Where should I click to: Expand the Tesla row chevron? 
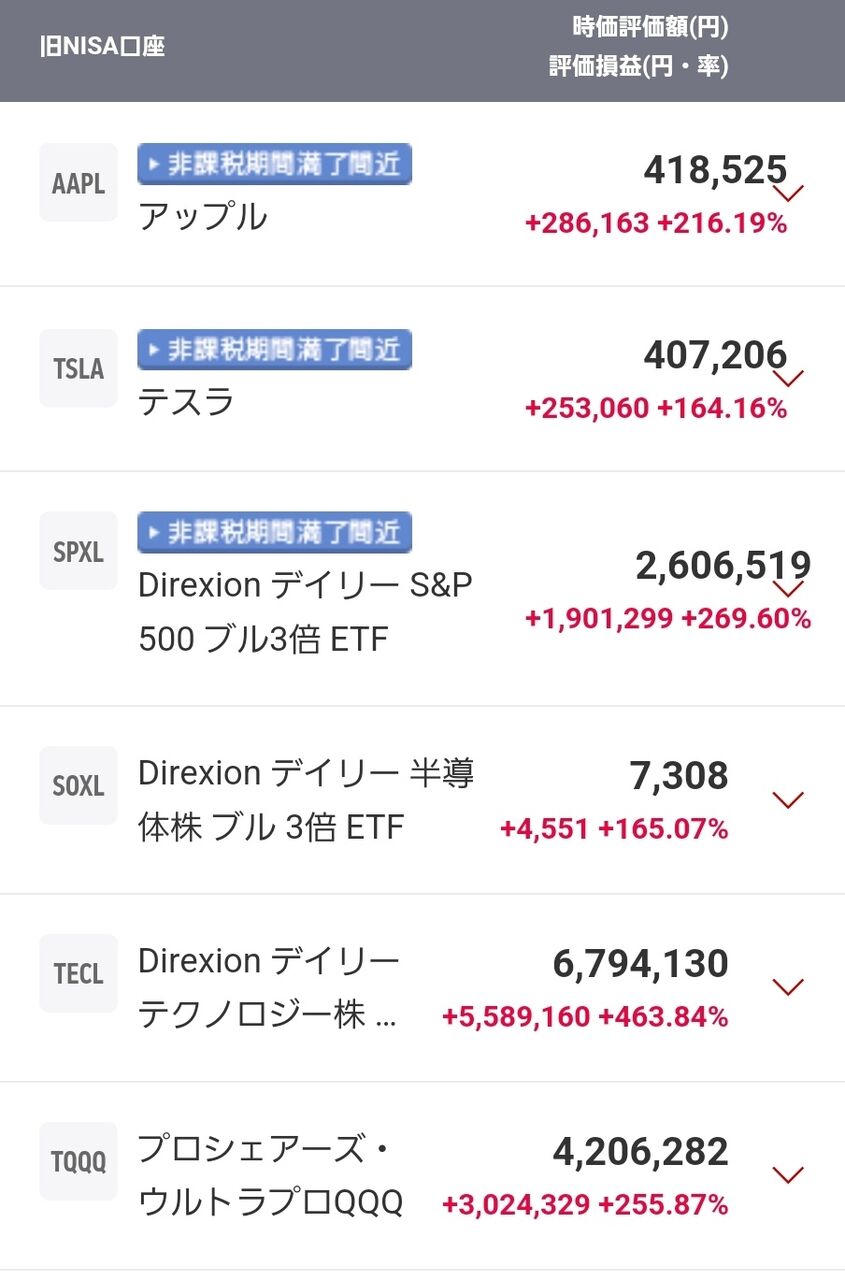[x=789, y=378]
